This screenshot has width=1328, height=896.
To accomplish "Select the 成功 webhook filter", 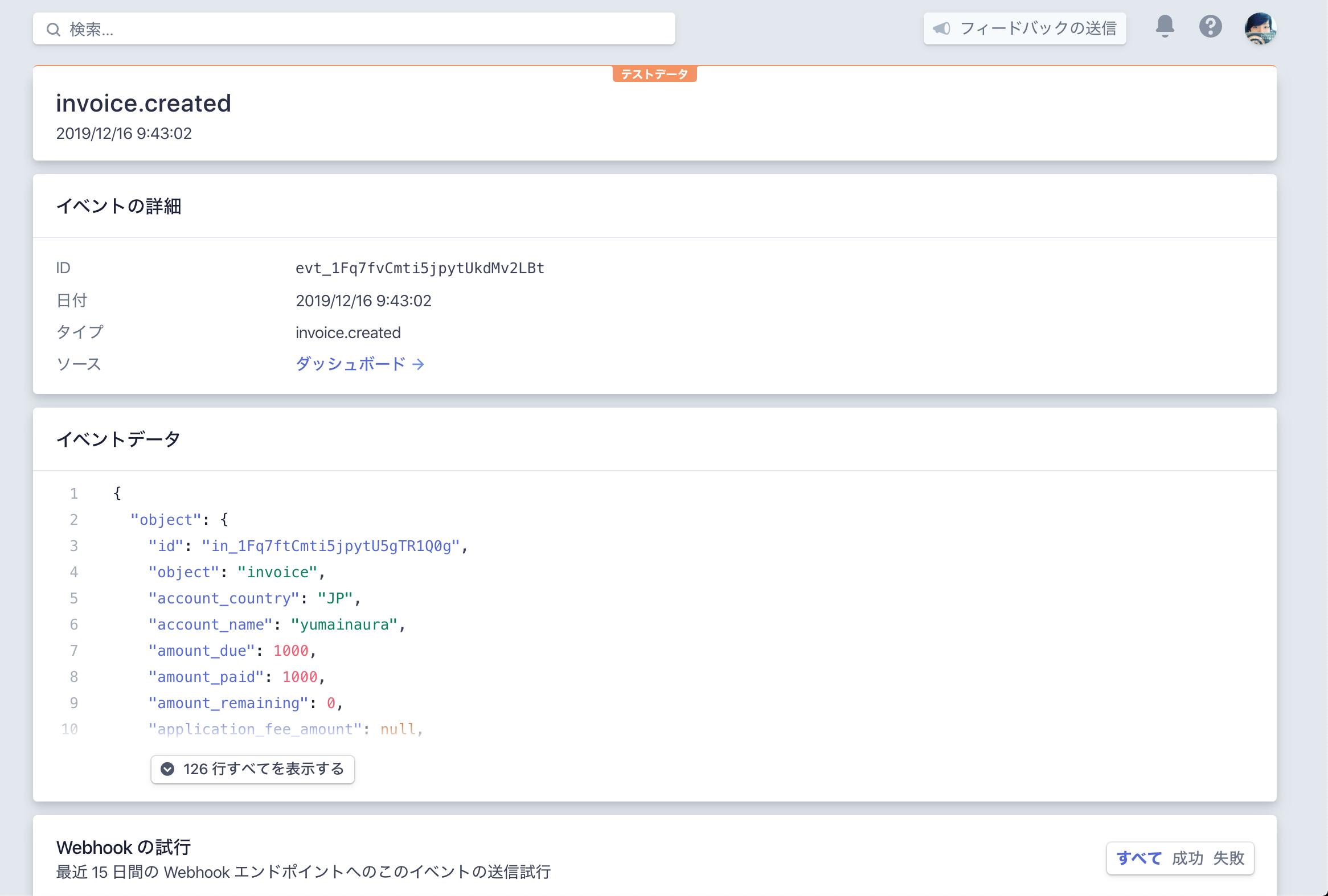I will pos(1187,858).
